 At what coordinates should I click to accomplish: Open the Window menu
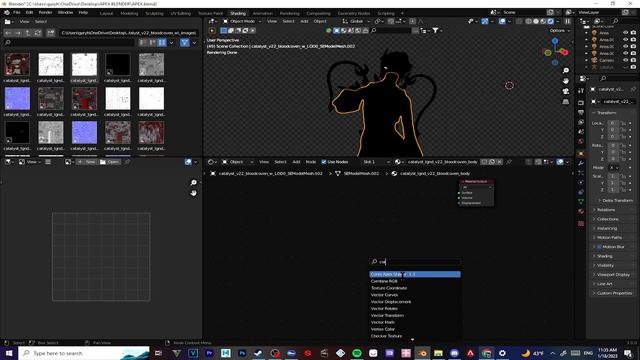tap(65, 13)
